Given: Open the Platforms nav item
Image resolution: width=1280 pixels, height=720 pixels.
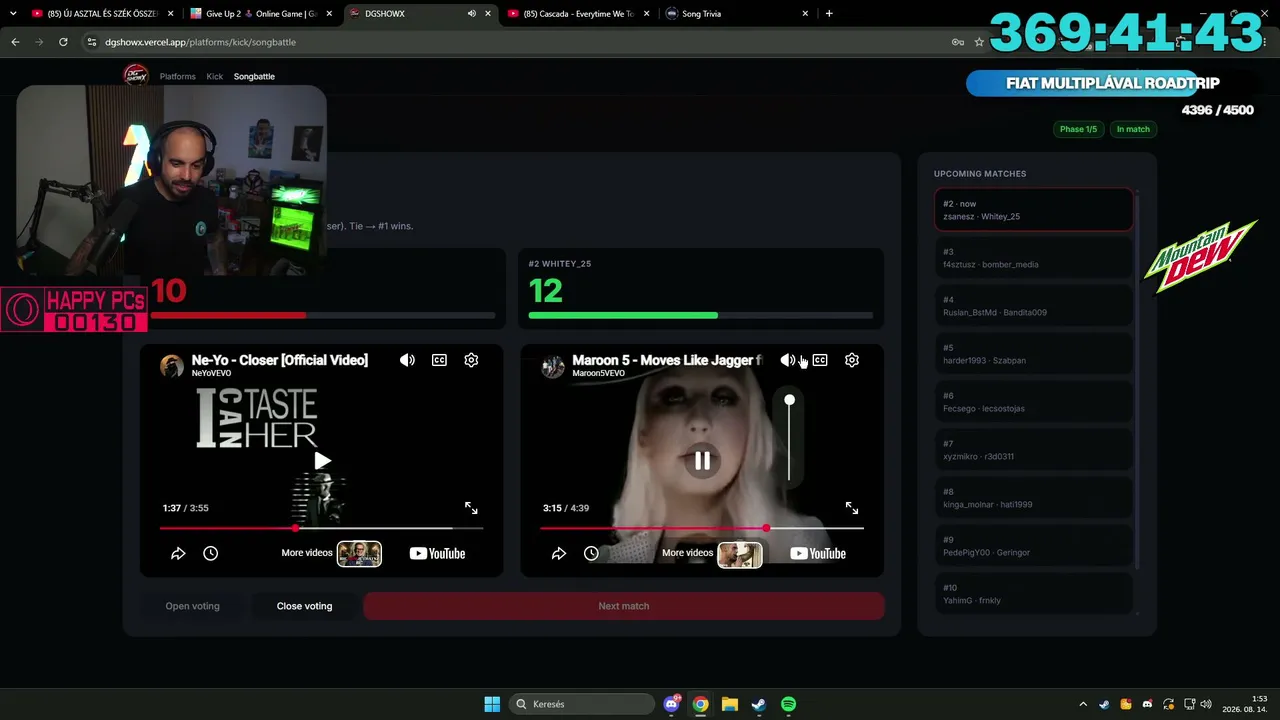Looking at the screenshot, I should [x=178, y=76].
